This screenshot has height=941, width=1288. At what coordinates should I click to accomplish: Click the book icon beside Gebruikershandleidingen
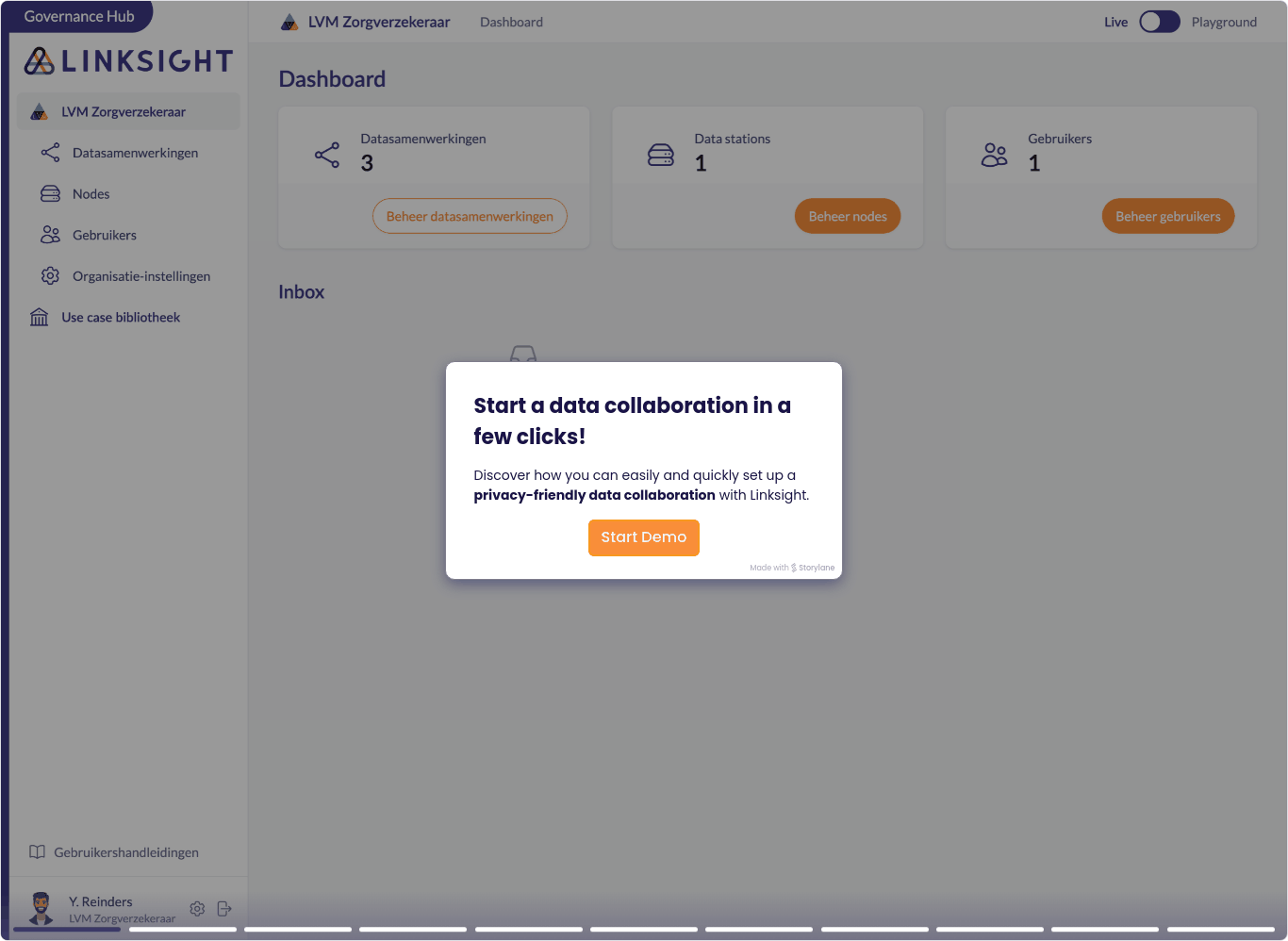click(37, 852)
